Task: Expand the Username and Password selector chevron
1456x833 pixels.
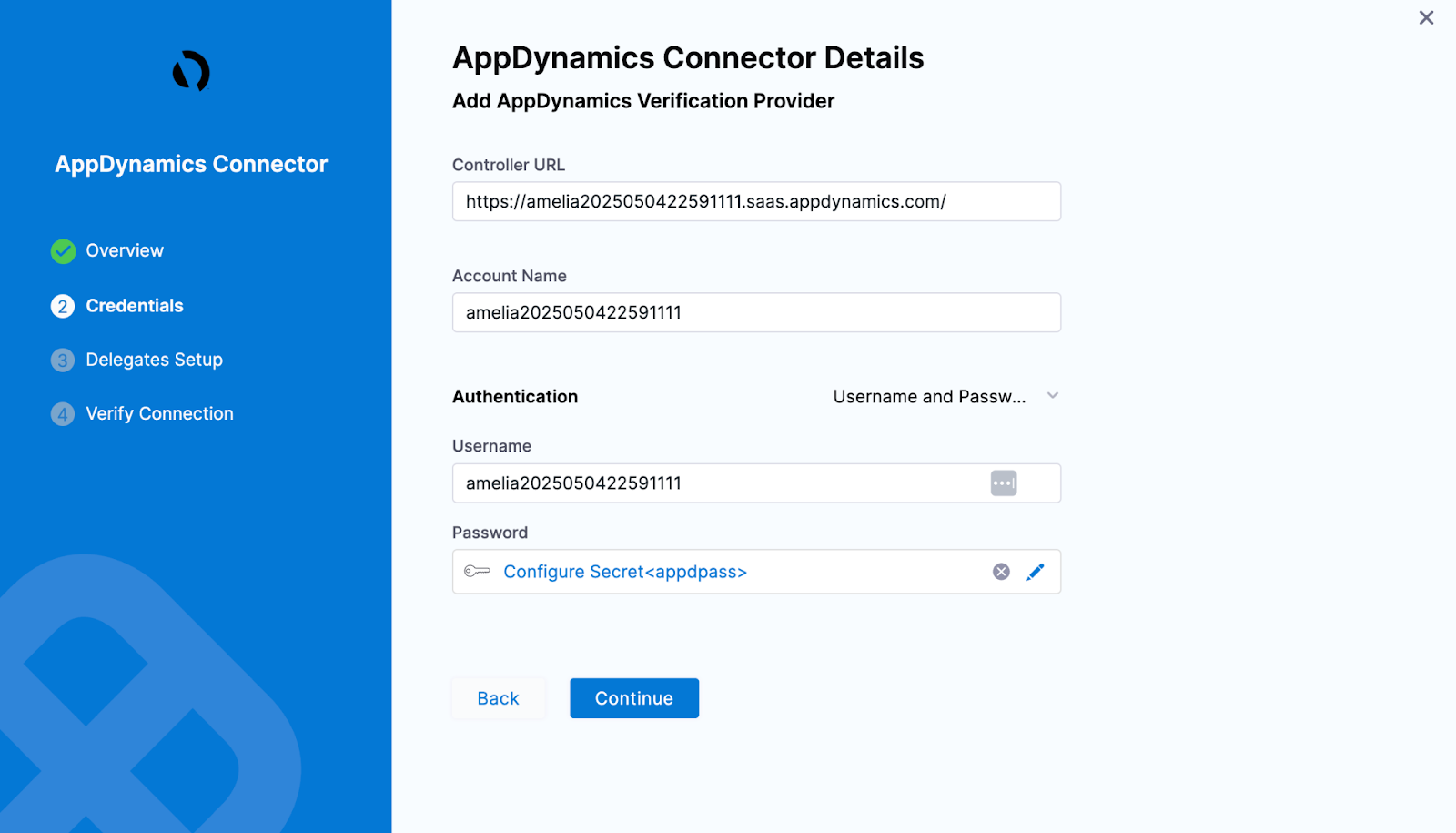Action: point(1053,396)
